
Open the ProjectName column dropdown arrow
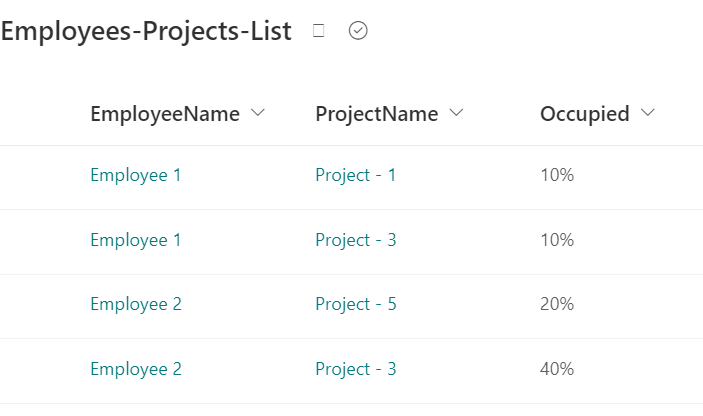[457, 113]
